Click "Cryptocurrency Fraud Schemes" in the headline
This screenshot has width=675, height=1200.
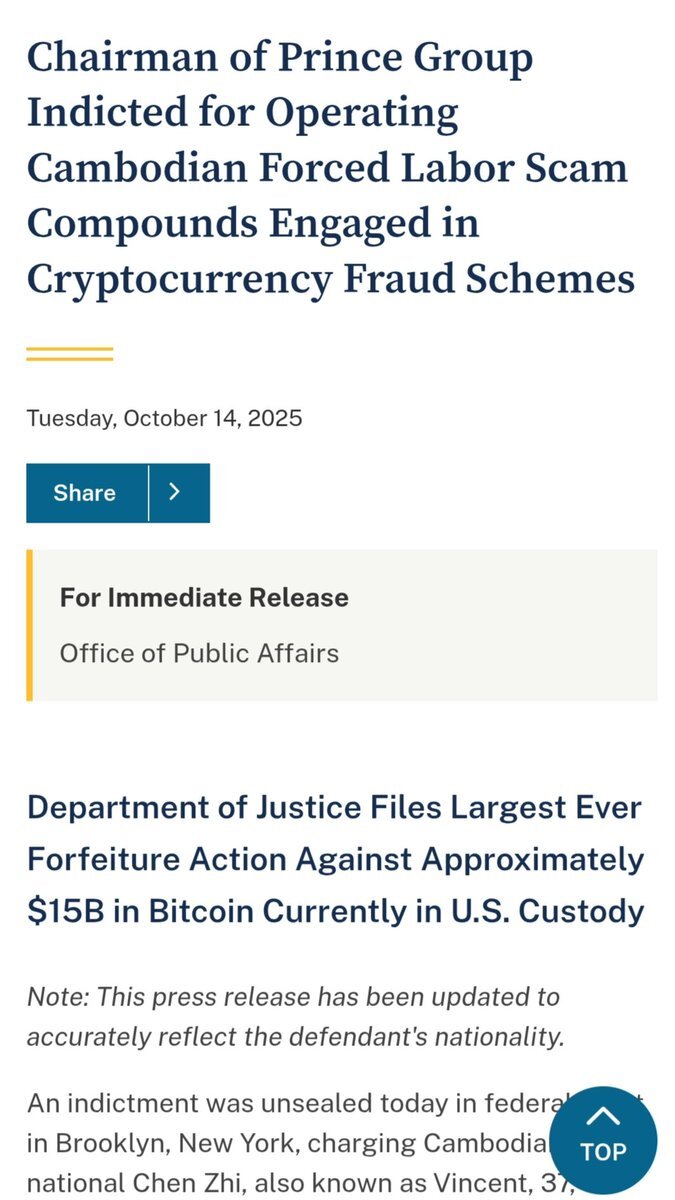click(x=330, y=279)
